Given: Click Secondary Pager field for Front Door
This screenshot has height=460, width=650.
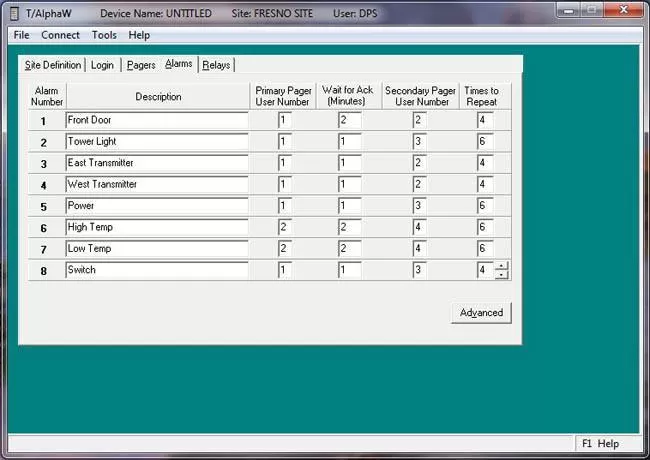Looking at the screenshot, I should click(x=420, y=120).
